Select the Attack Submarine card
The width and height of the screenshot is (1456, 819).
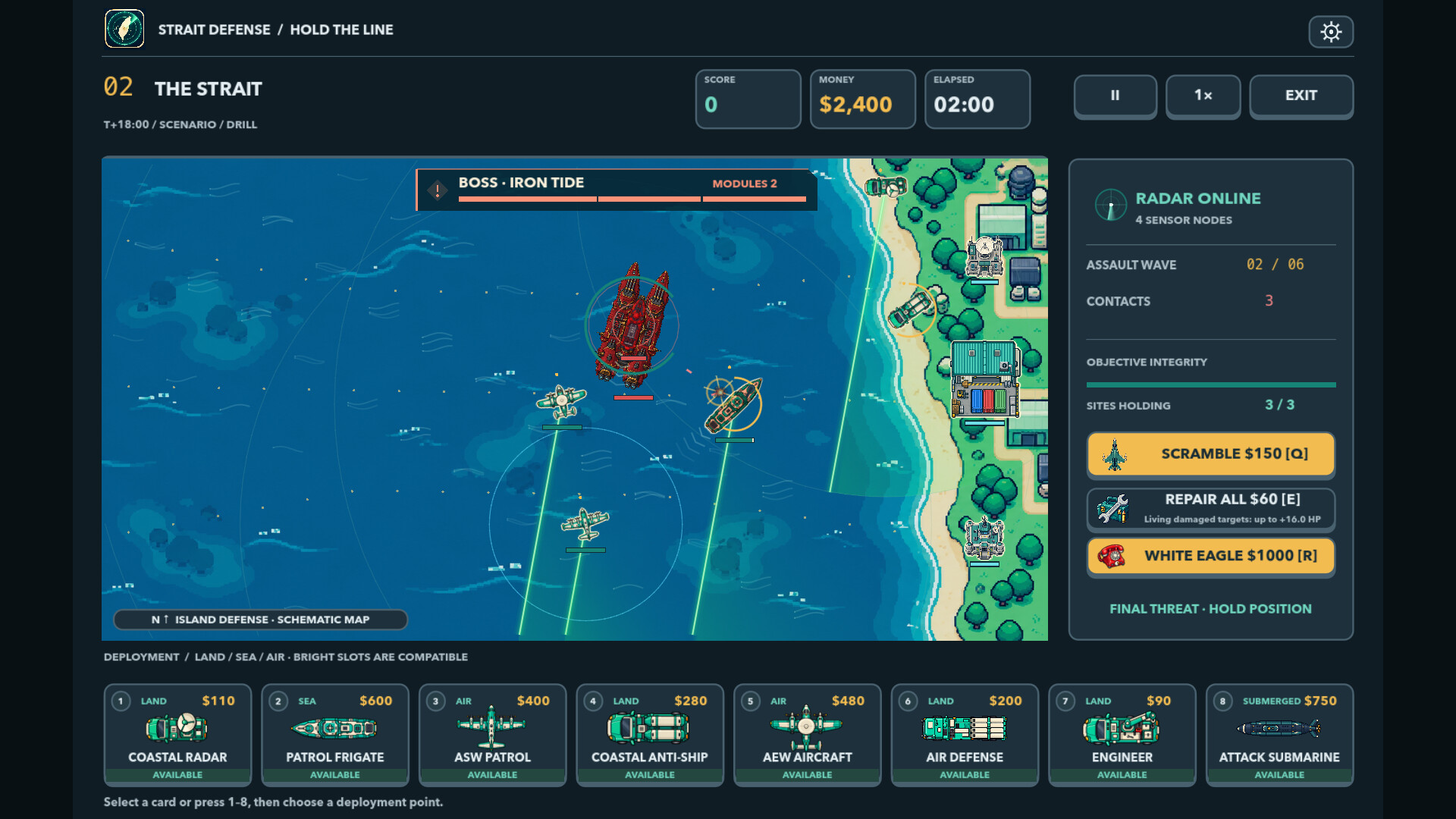(1279, 735)
